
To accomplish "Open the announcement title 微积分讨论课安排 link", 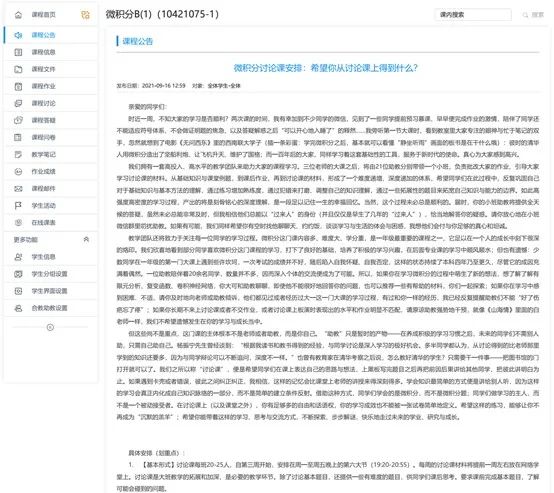I will point(325,68).
